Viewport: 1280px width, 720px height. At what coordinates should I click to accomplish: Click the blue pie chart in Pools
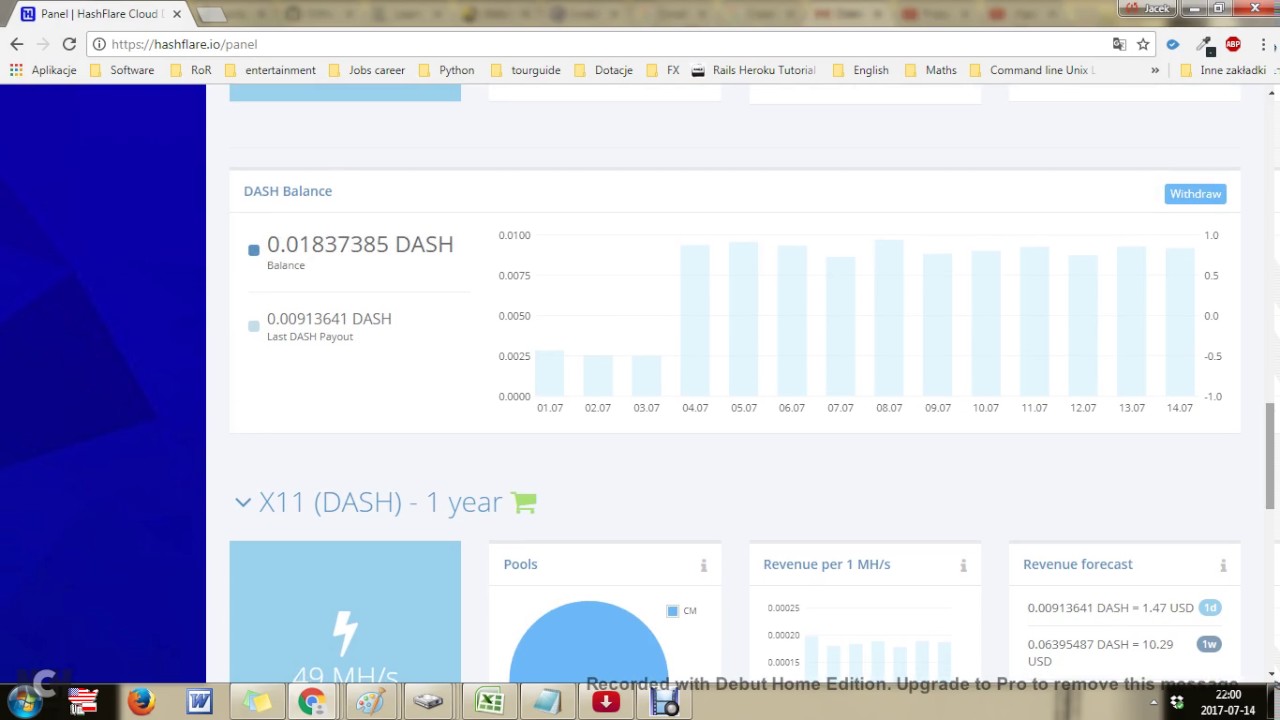(588, 640)
